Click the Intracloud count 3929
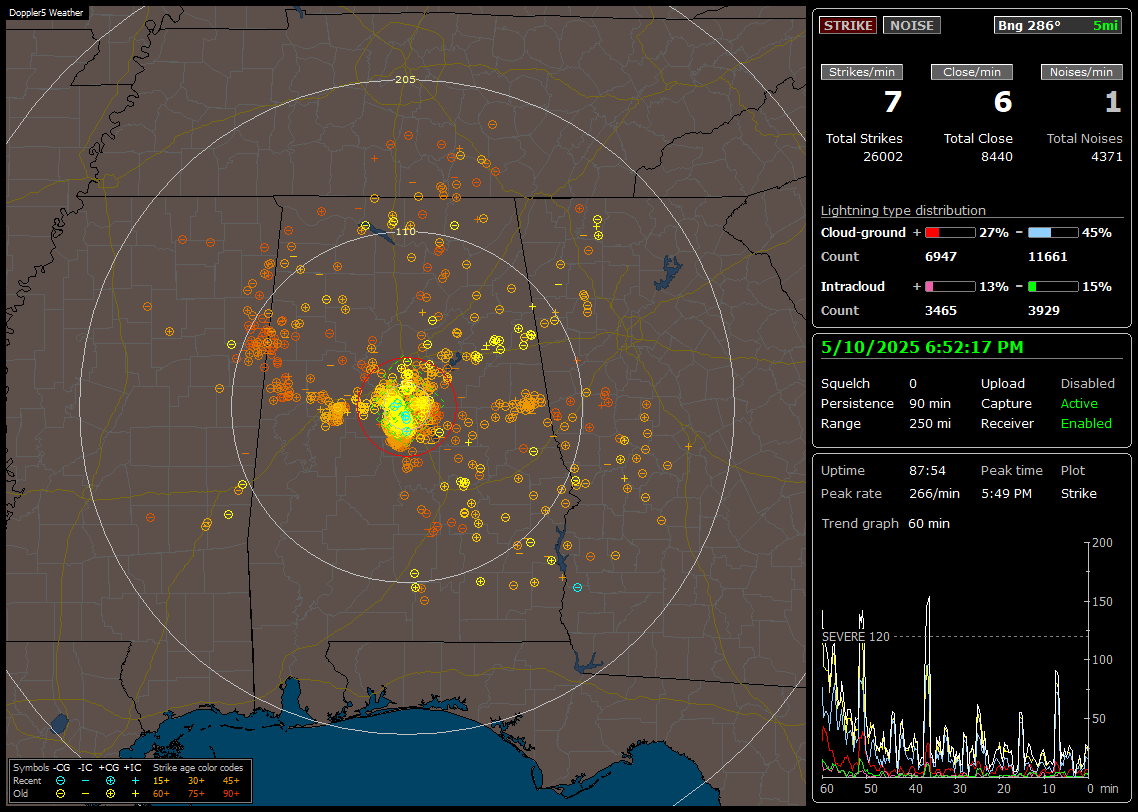Viewport: 1138px width, 812px height. point(1044,311)
